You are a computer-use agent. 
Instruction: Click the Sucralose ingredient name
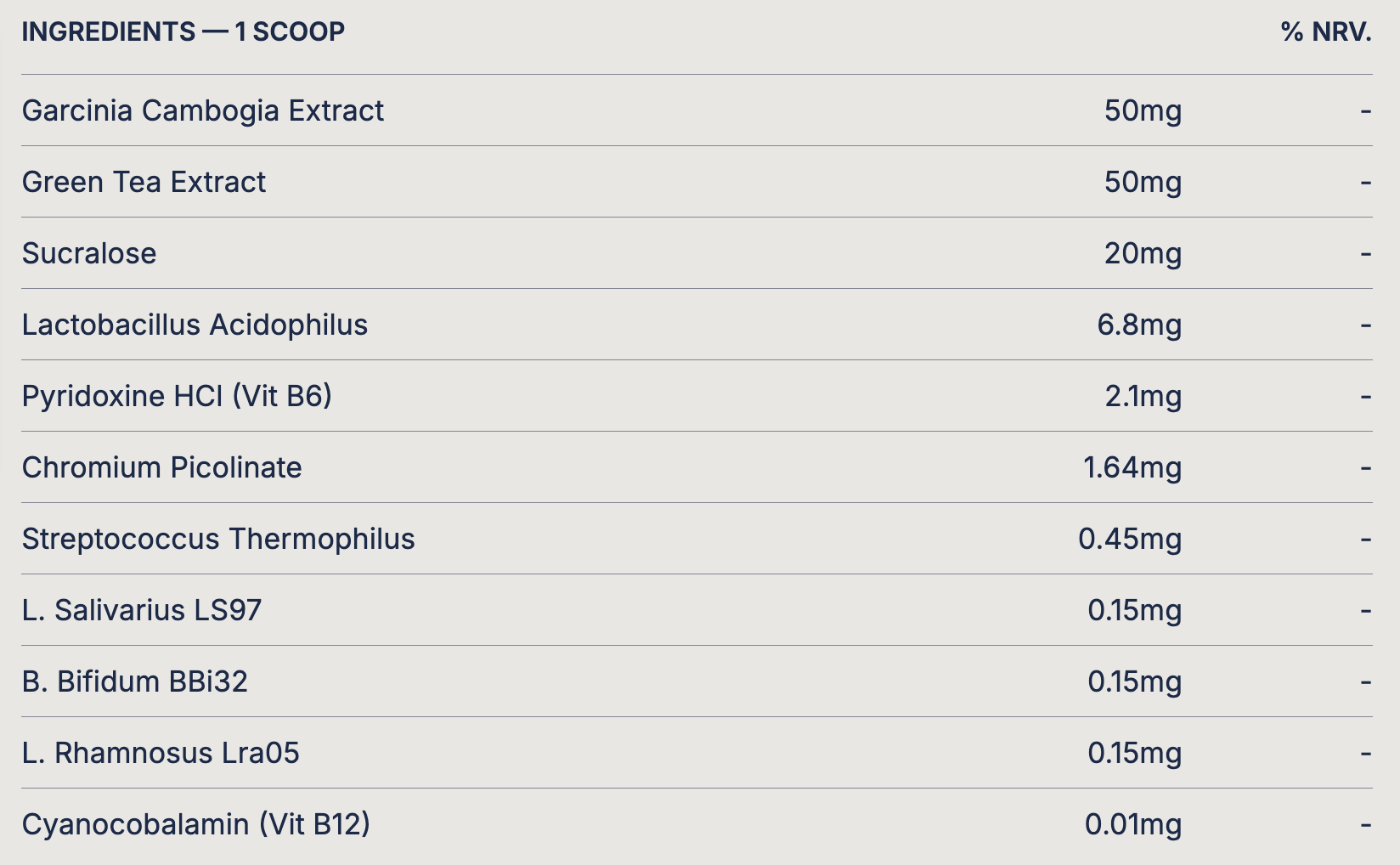pyautogui.click(x=89, y=253)
